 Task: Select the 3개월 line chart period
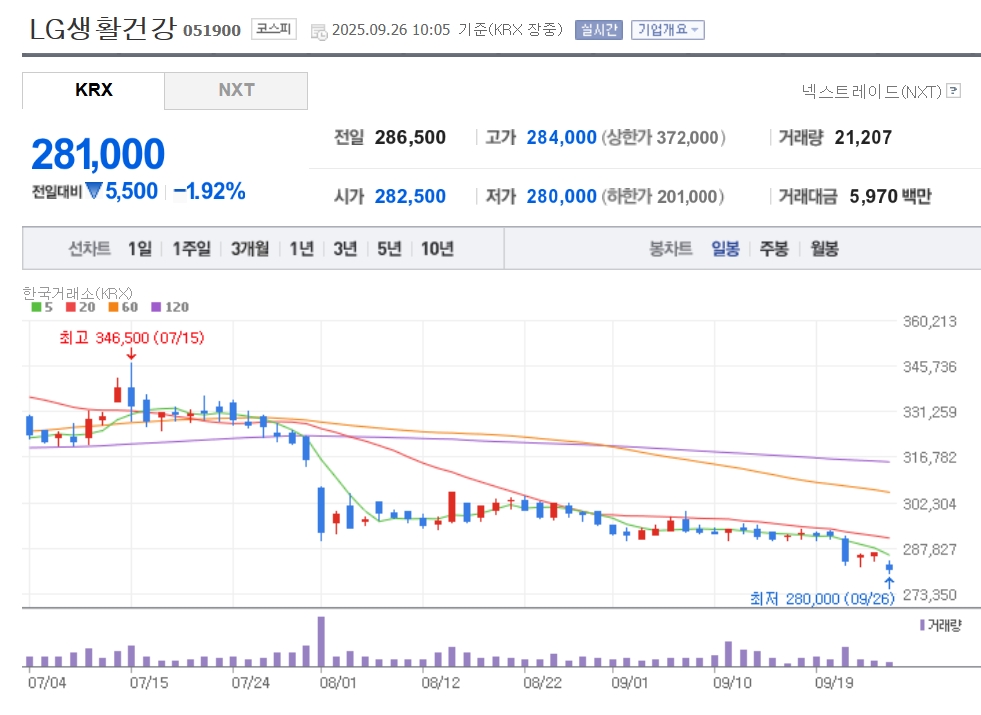(x=250, y=249)
